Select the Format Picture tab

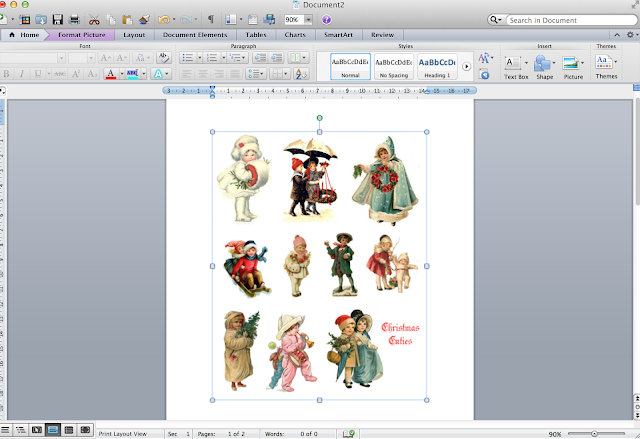pyautogui.click(x=82, y=35)
